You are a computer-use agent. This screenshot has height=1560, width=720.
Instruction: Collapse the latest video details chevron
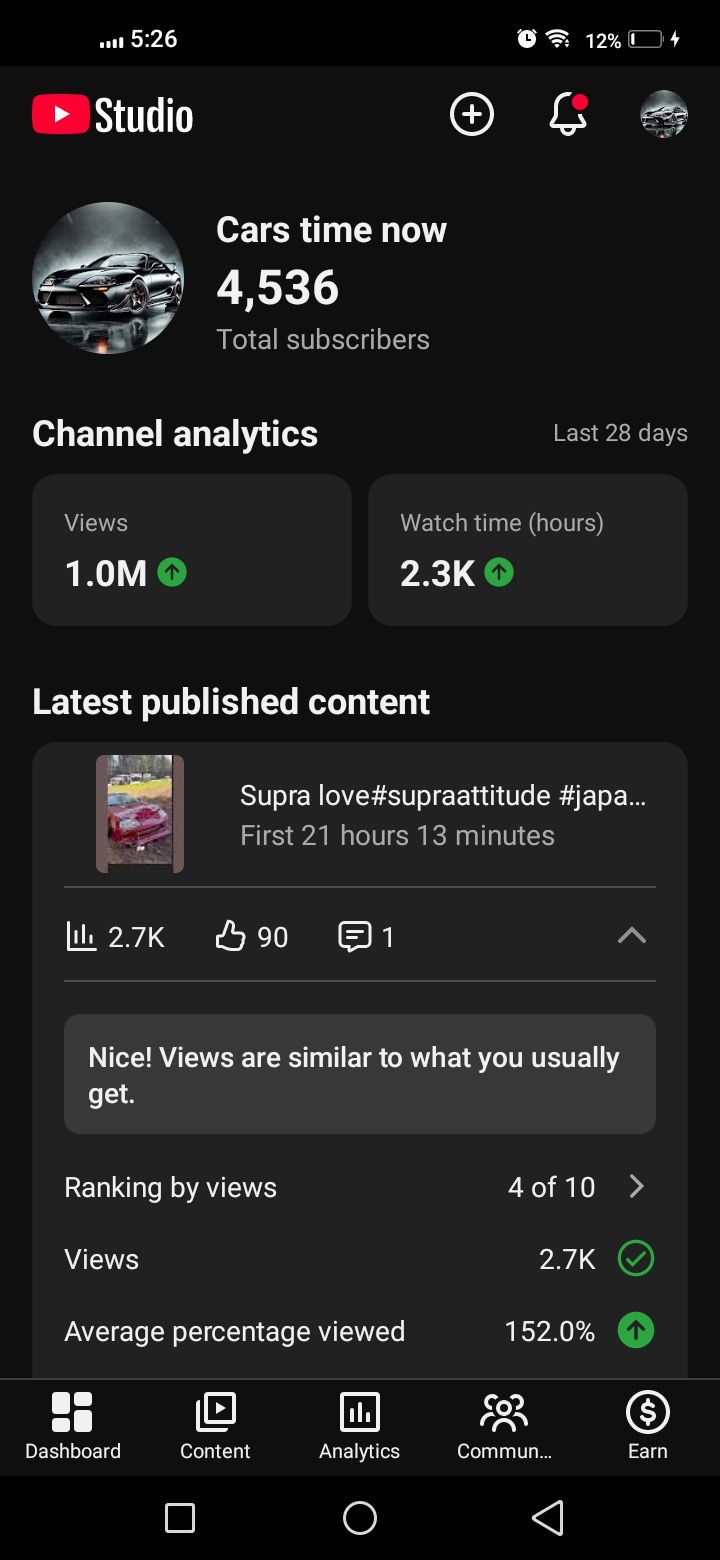click(632, 936)
